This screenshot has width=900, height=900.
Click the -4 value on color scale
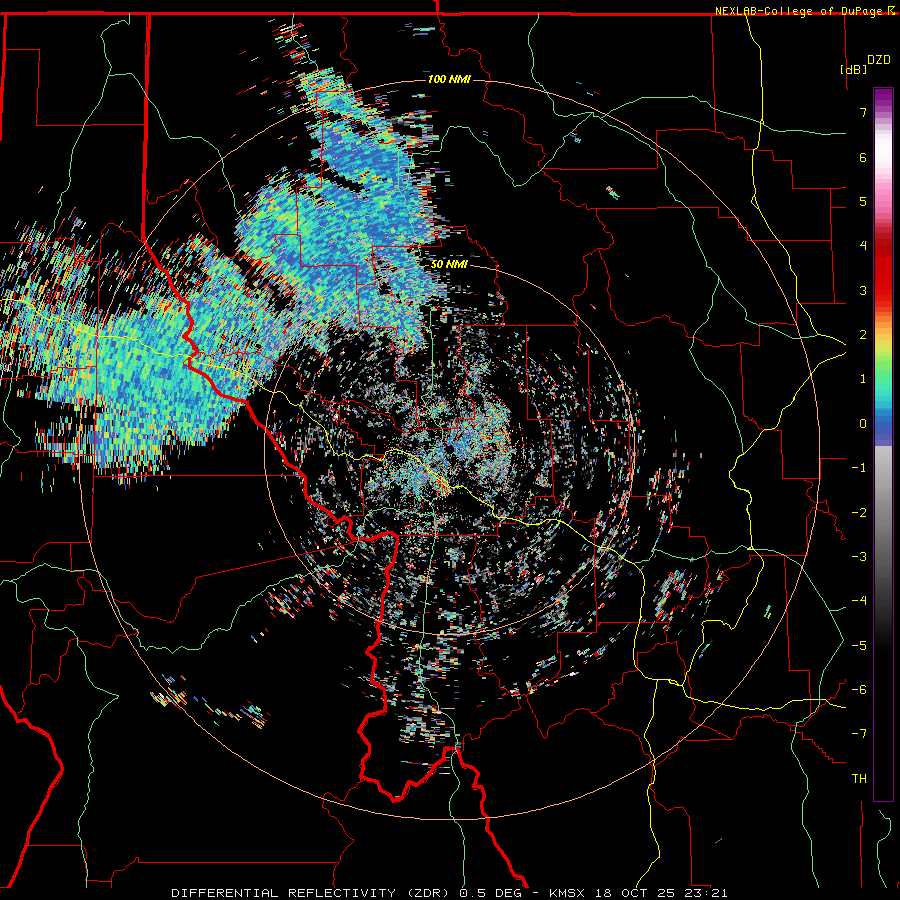tap(859, 601)
